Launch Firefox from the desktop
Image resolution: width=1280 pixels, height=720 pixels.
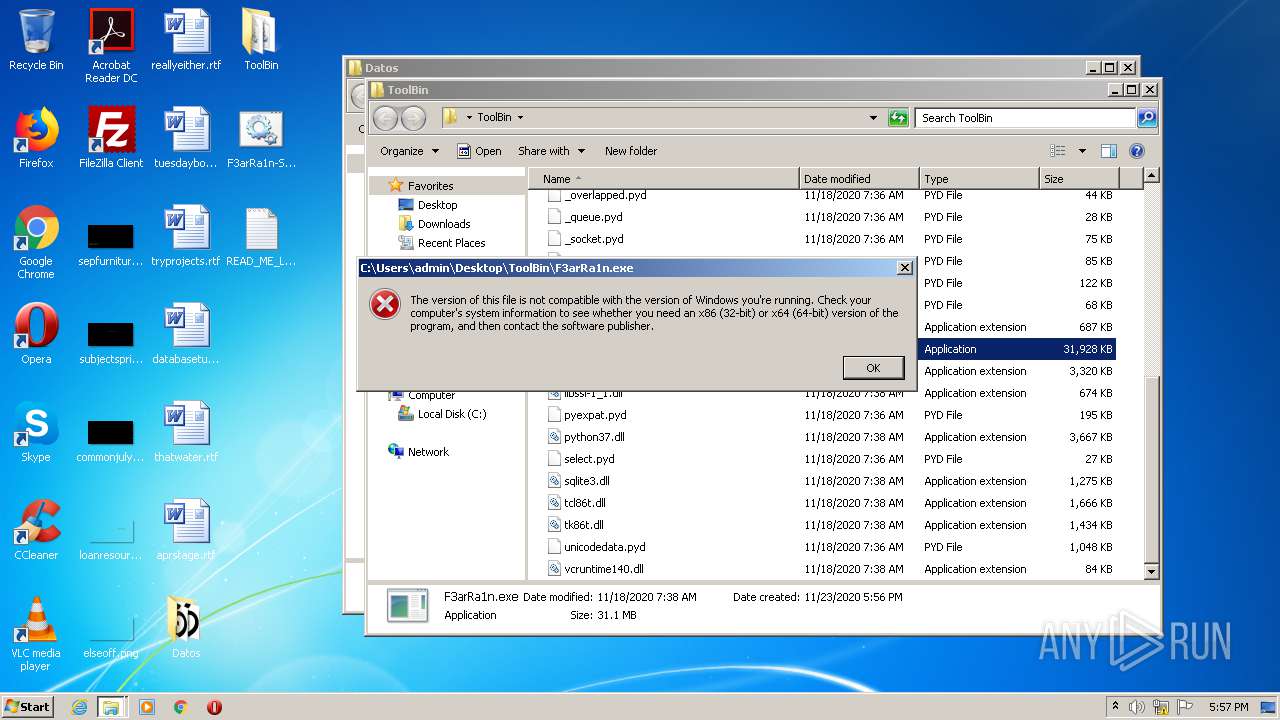click(36, 138)
